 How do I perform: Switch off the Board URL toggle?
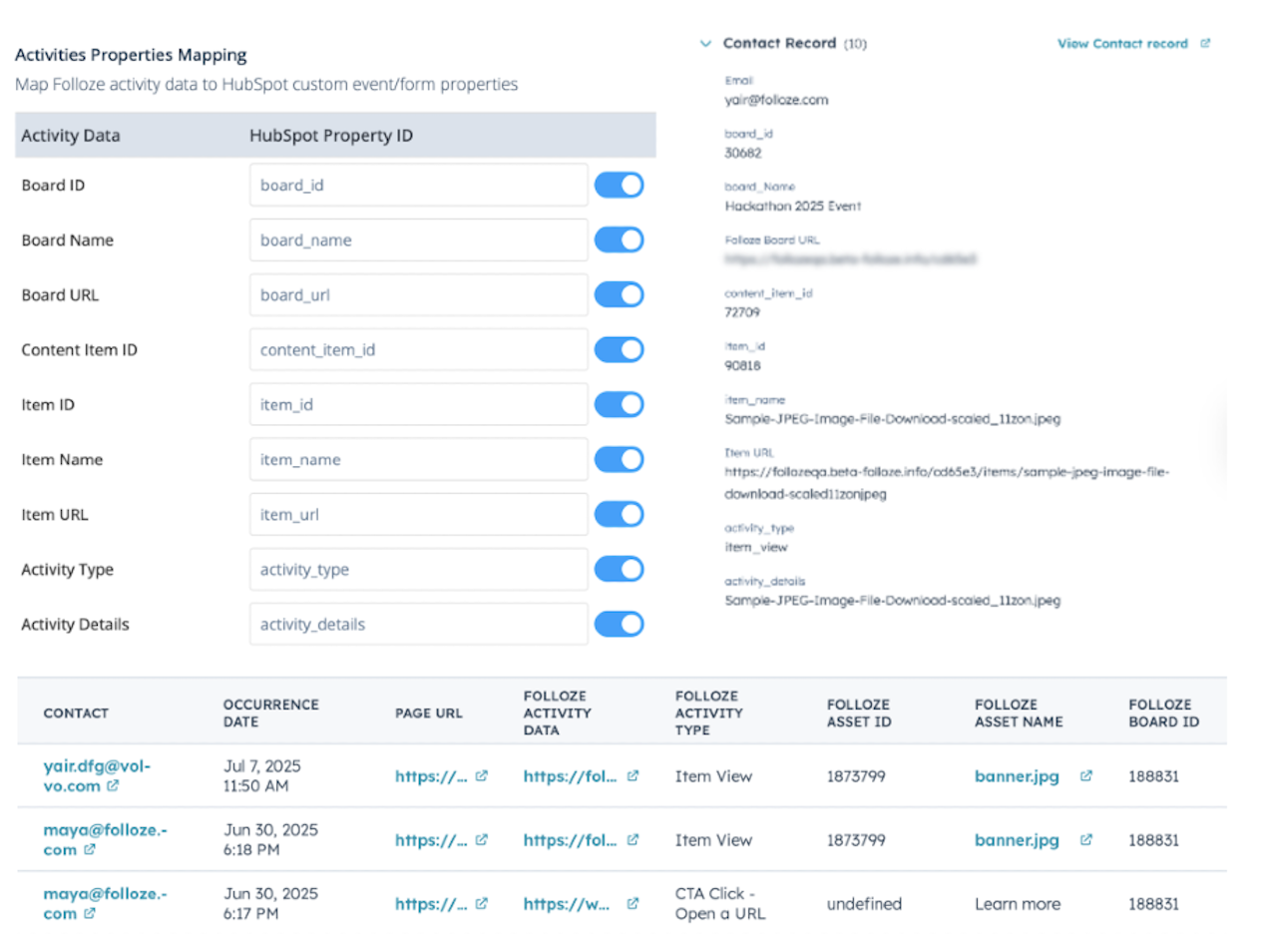click(x=619, y=295)
